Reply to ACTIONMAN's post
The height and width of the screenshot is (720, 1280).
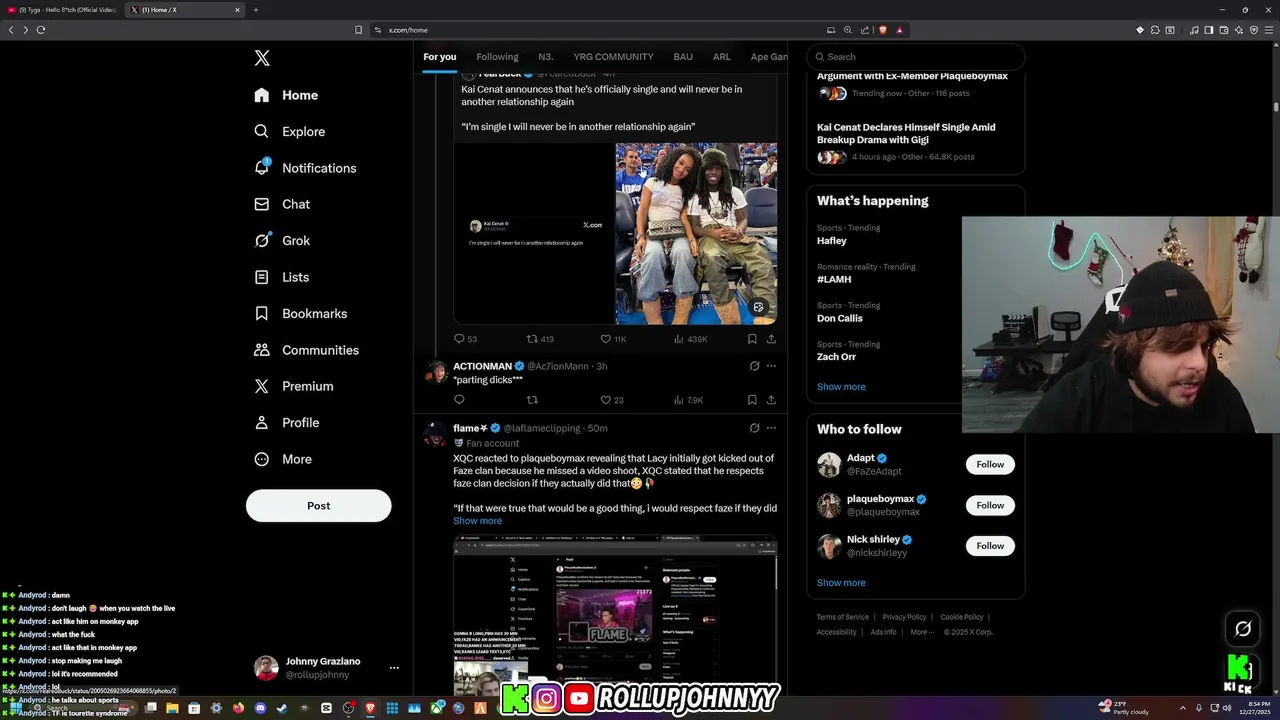point(459,400)
